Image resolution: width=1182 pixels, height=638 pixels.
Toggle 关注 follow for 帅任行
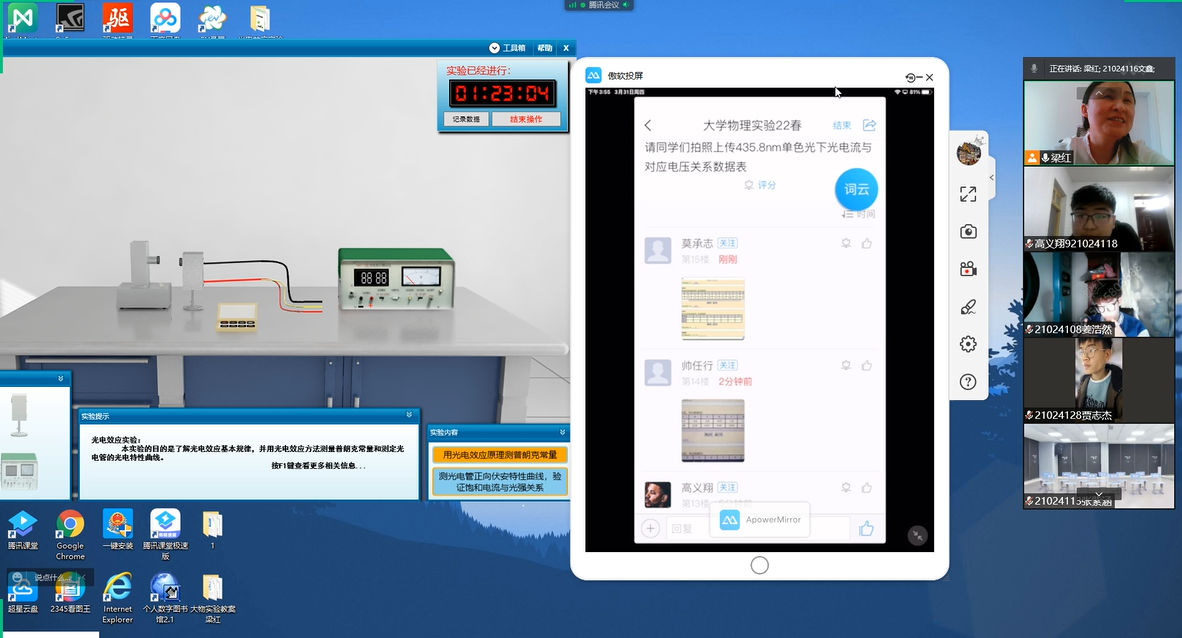(x=728, y=366)
